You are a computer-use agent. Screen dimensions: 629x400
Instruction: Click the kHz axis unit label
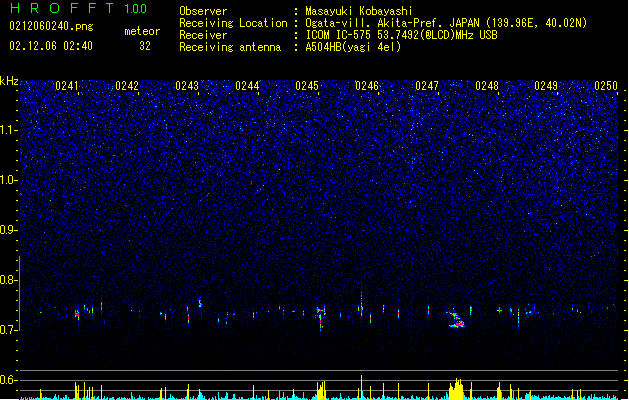click(9, 81)
